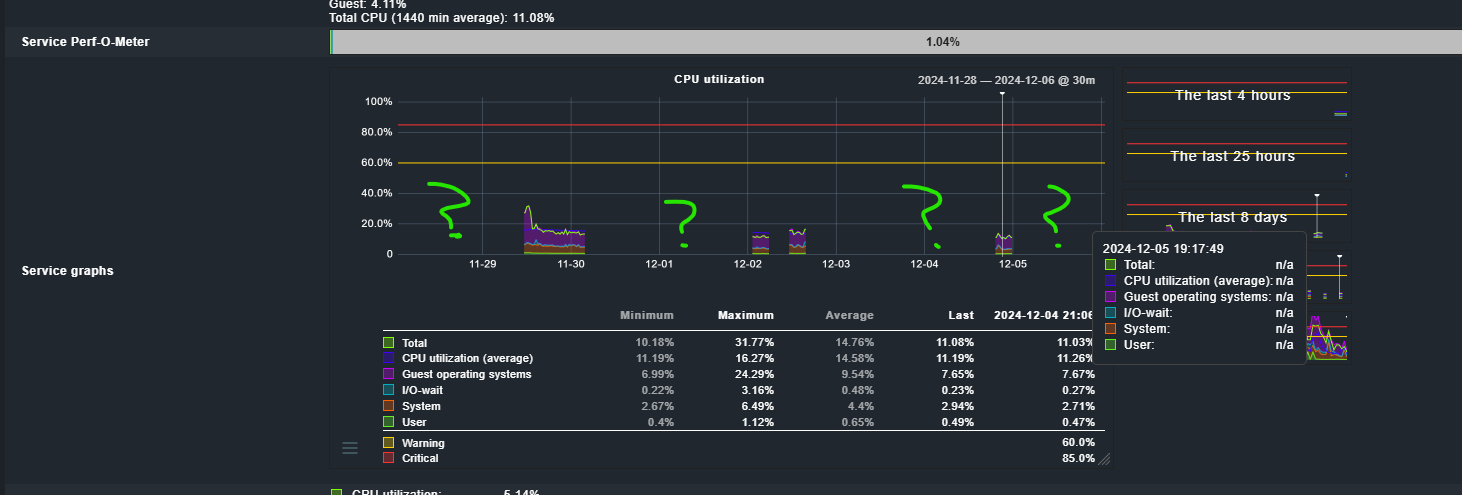The image size is (1462, 495).
Task: Select the Critical red legend swatch
Action: point(388,458)
